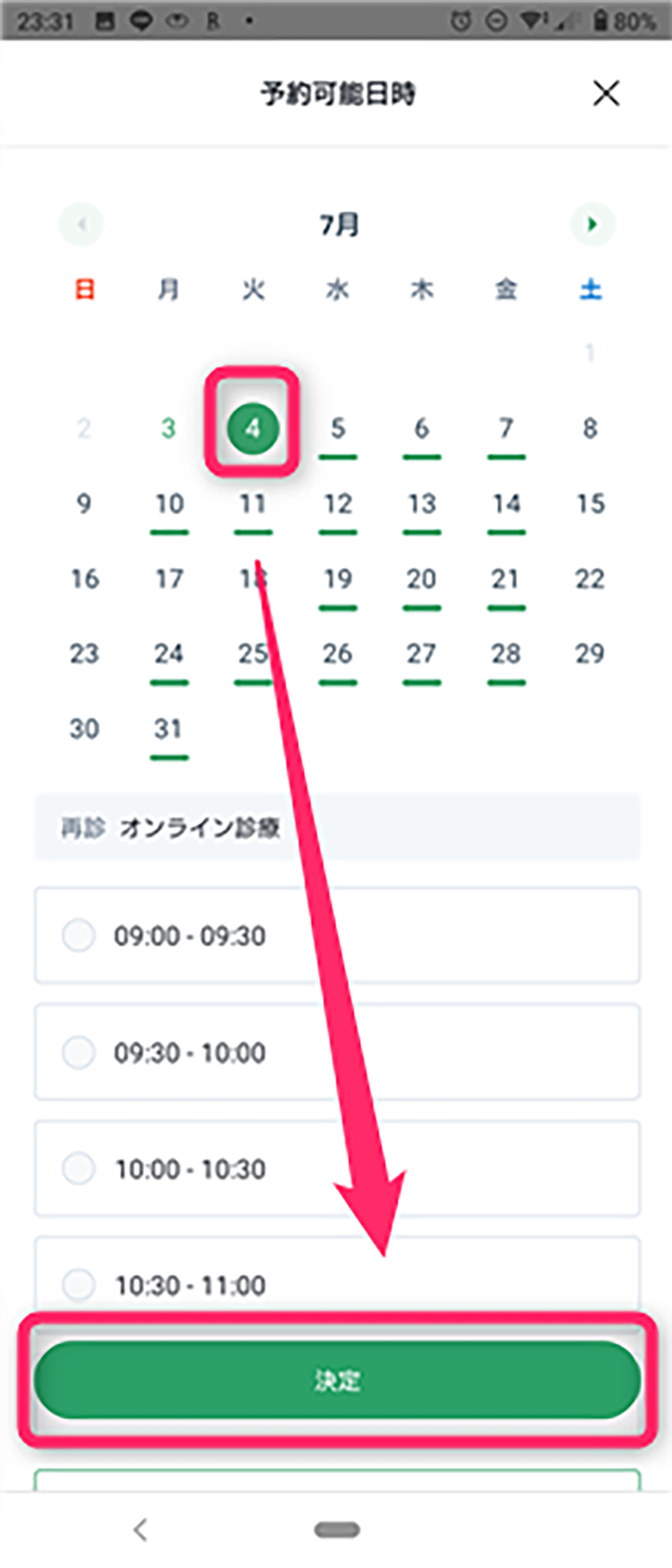Tap the Android back arrow
The width and height of the screenshot is (672, 1568).
[140, 1529]
